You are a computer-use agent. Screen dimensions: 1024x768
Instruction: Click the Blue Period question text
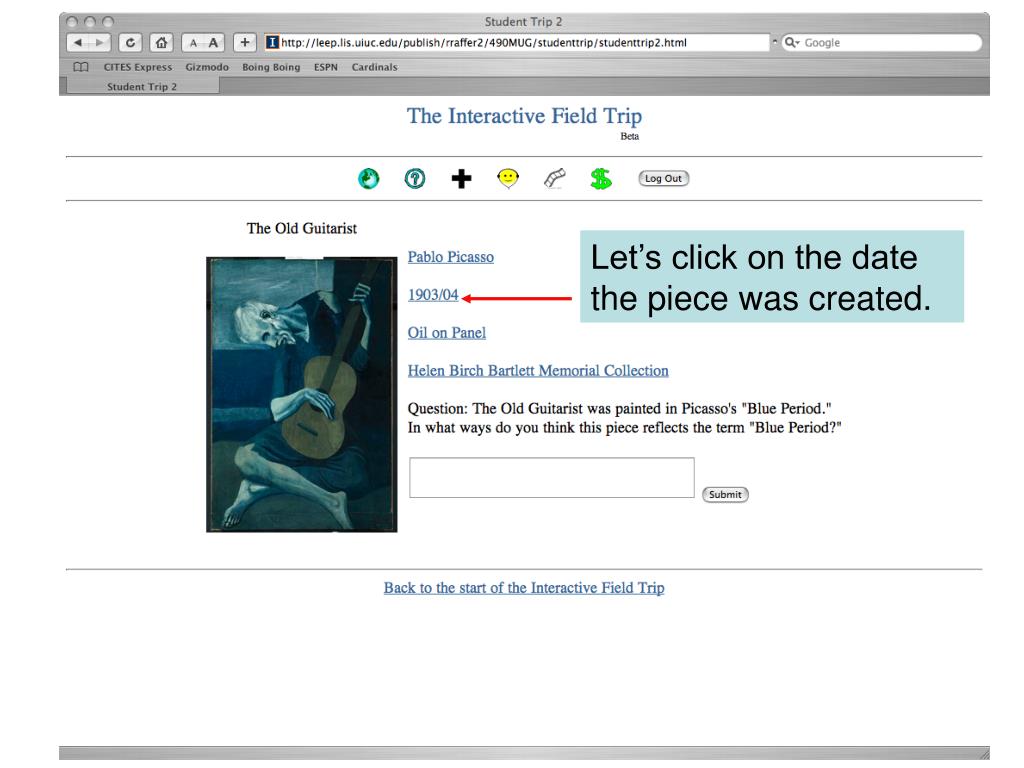click(x=624, y=418)
